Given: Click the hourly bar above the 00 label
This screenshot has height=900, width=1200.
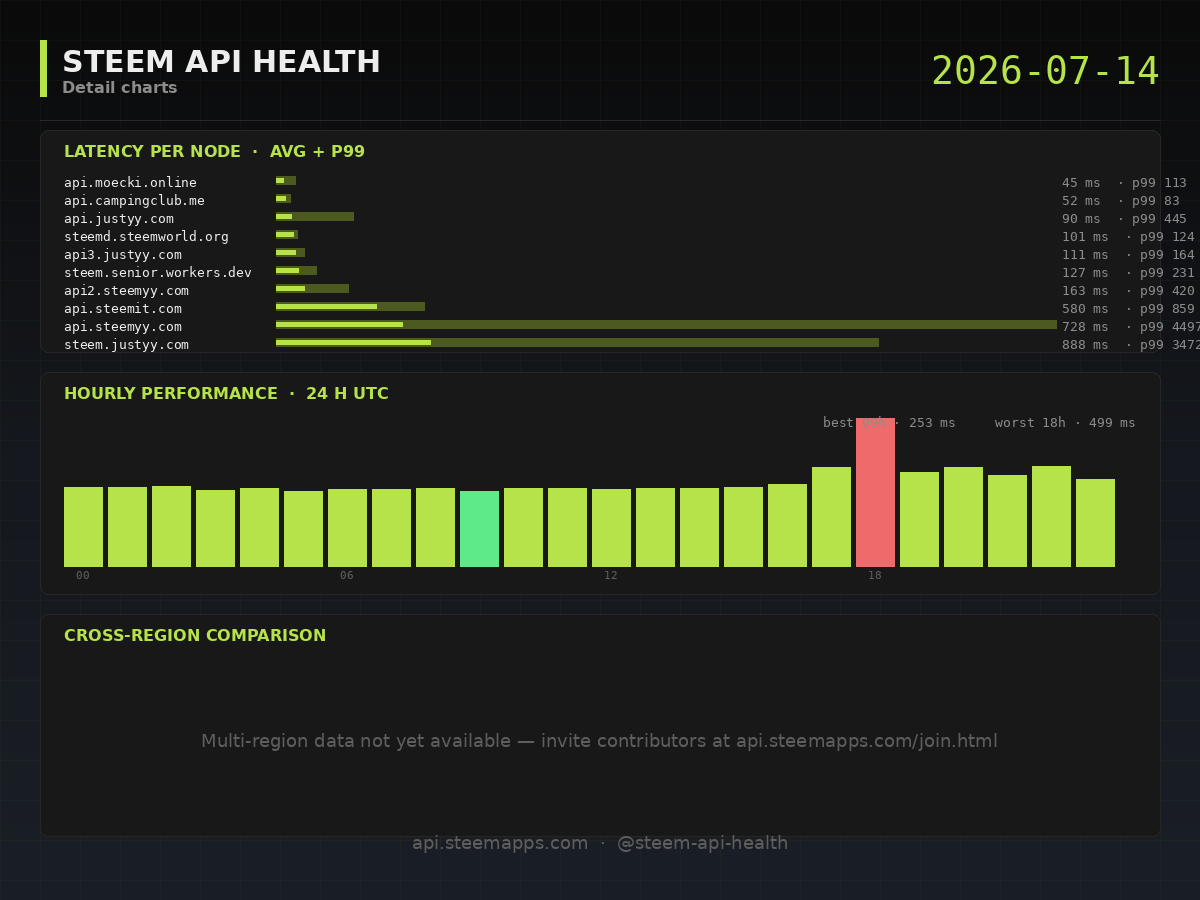Looking at the screenshot, I should (x=83, y=527).
